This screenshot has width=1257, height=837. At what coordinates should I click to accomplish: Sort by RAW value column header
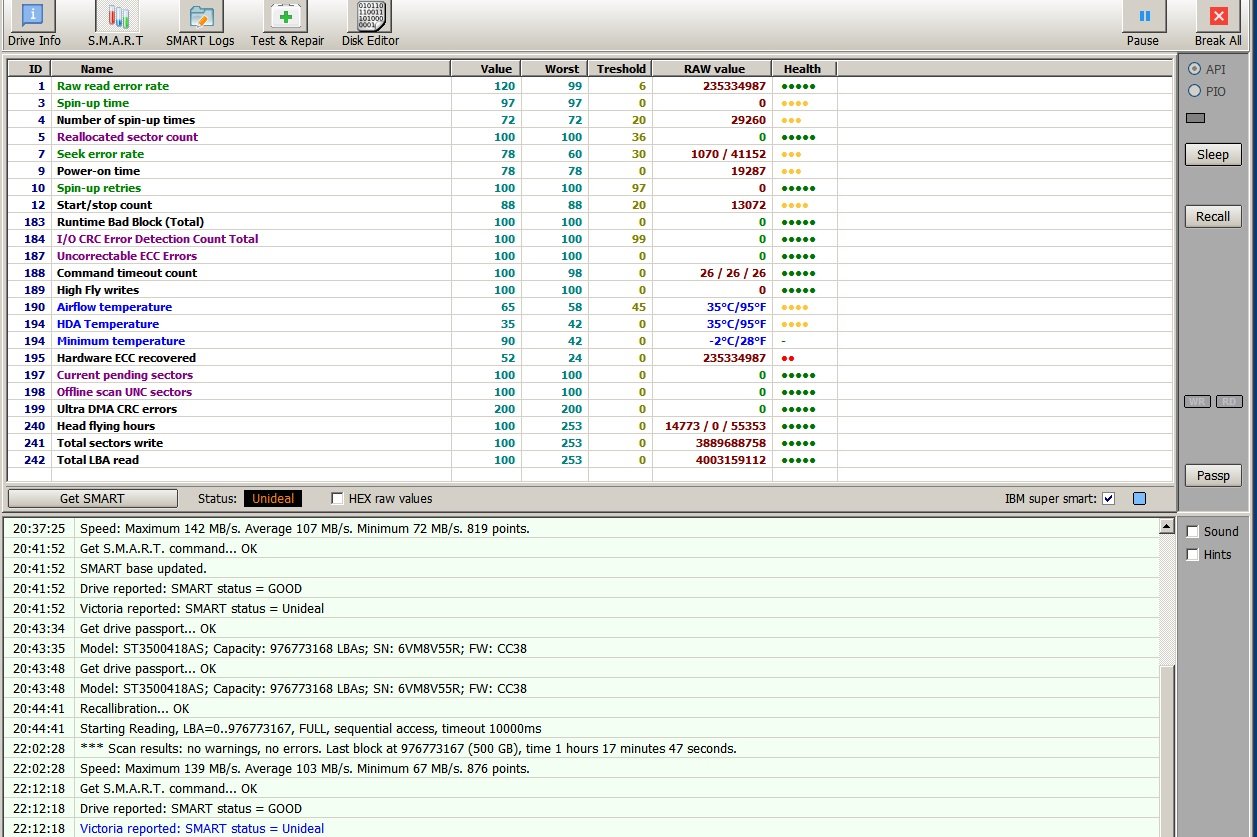(713, 69)
